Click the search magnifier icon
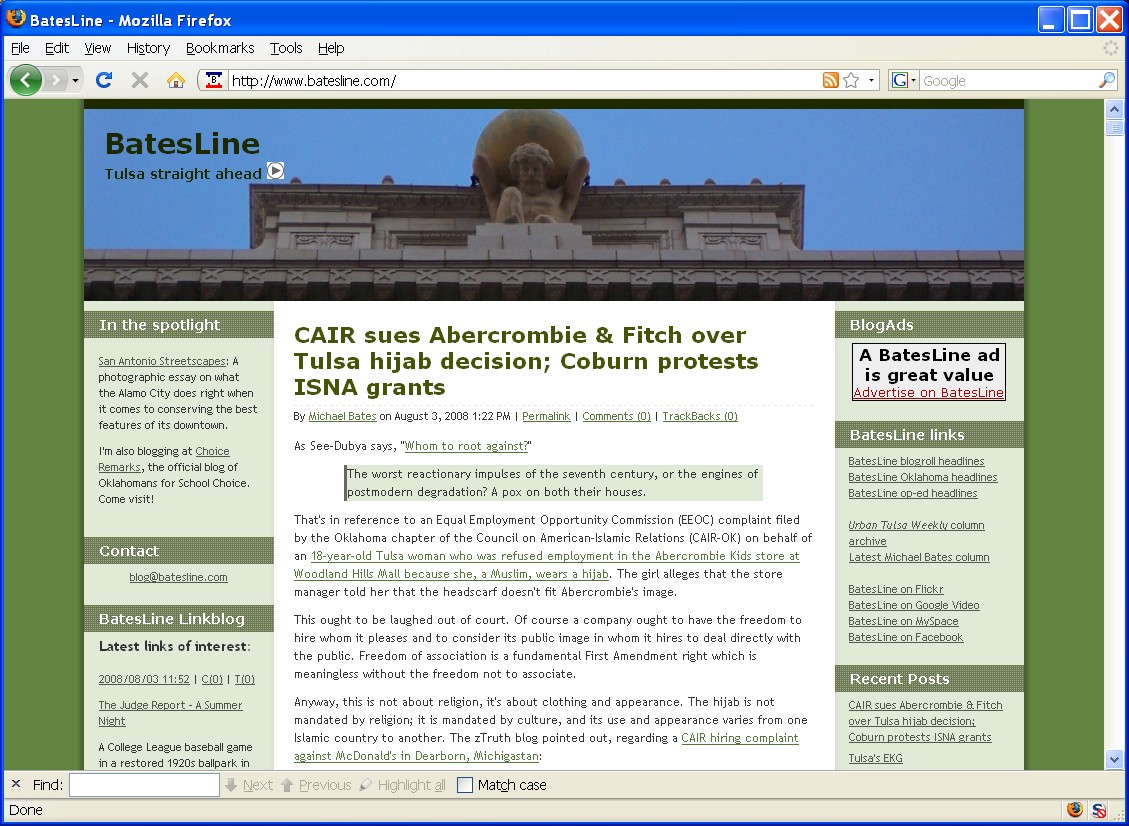The image size is (1129, 826). [1107, 80]
